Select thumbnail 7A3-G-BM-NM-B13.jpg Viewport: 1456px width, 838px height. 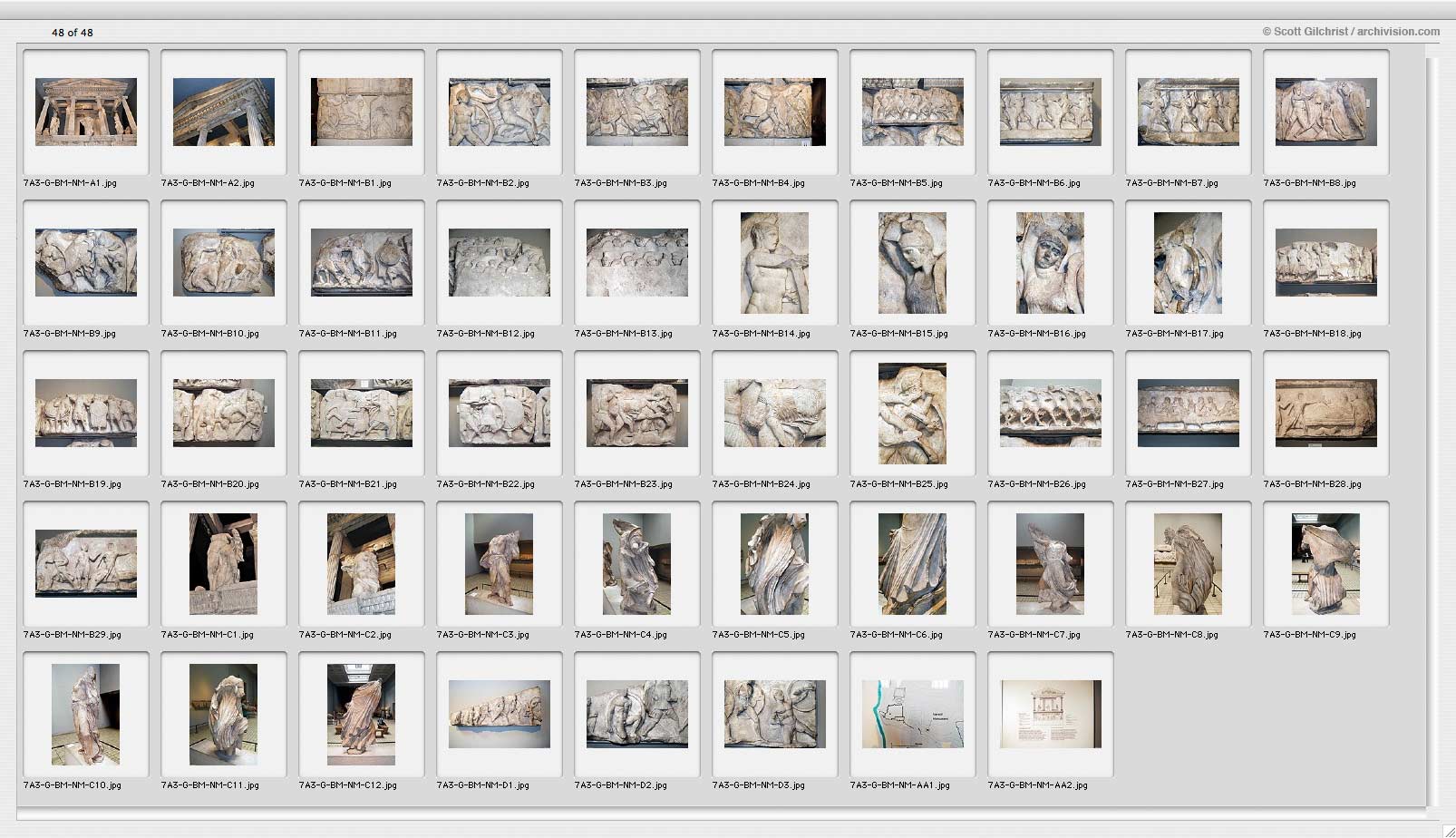637,262
